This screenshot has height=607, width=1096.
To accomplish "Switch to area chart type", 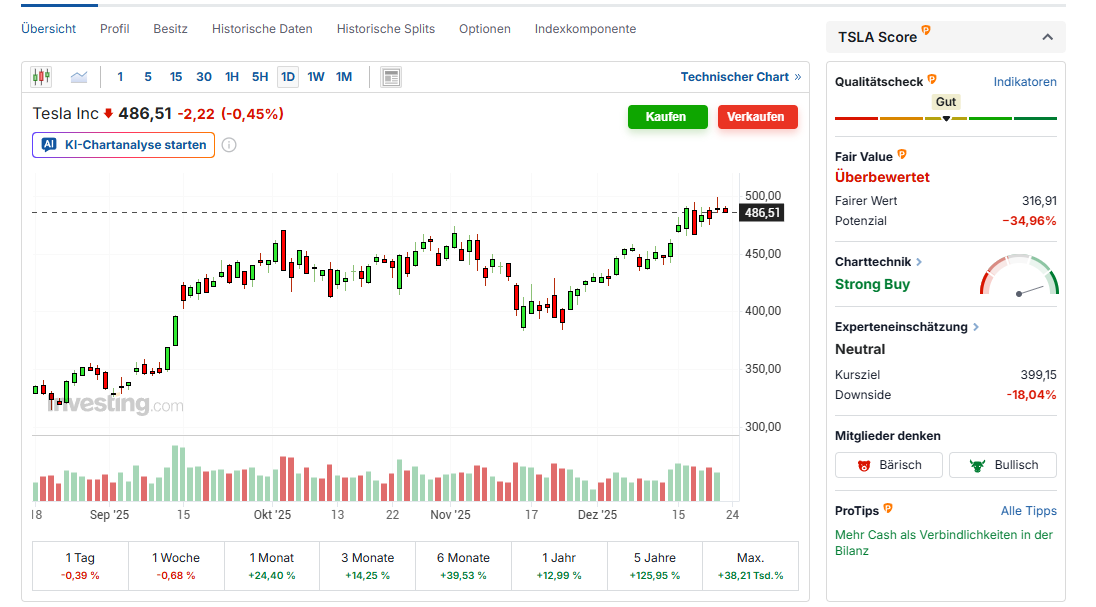I will [x=79, y=77].
